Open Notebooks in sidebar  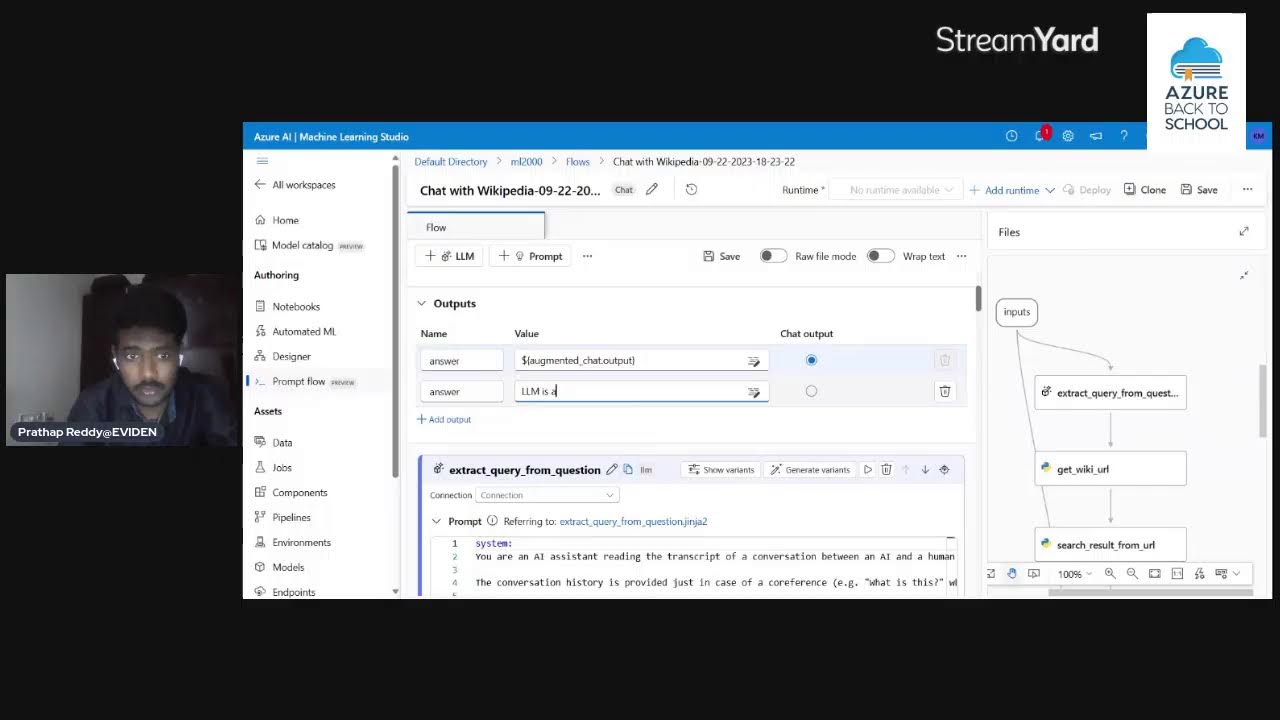pos(296,306)
